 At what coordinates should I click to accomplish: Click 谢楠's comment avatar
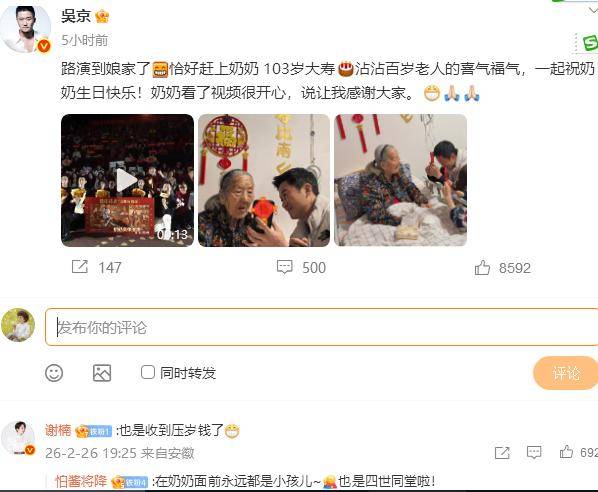coord(18,438)
